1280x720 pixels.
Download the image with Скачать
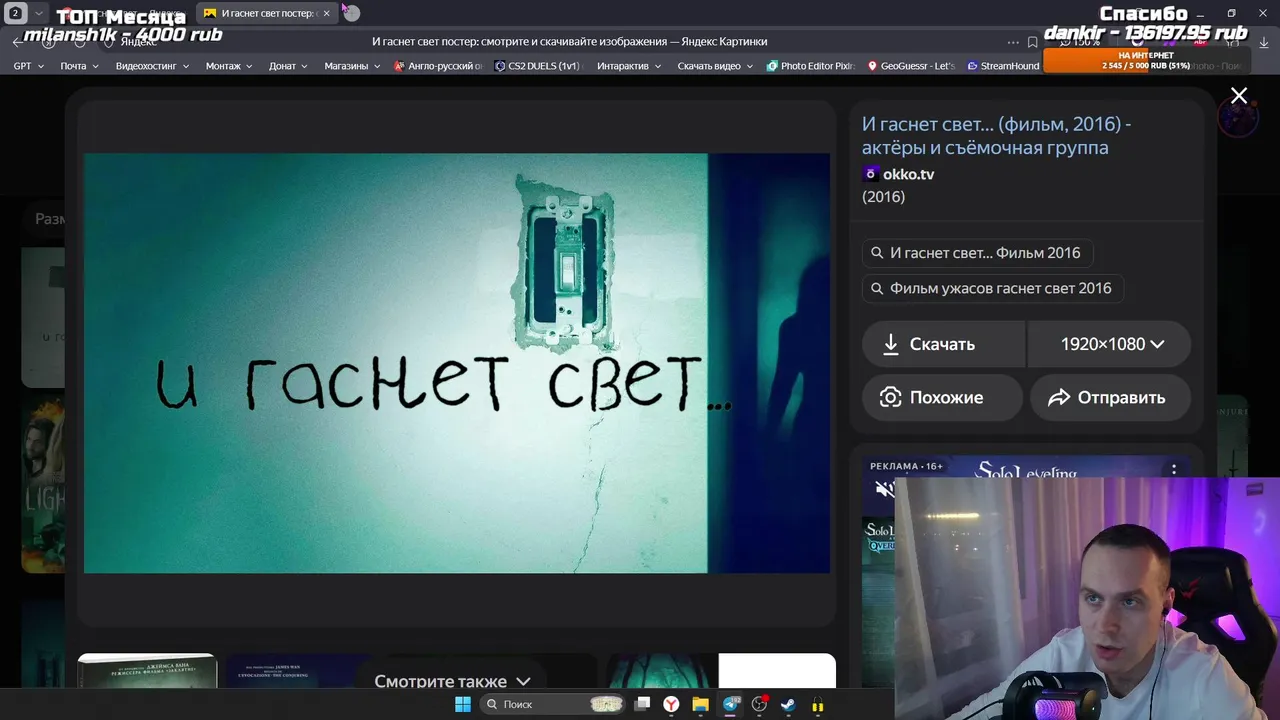[x=943, y=344]
